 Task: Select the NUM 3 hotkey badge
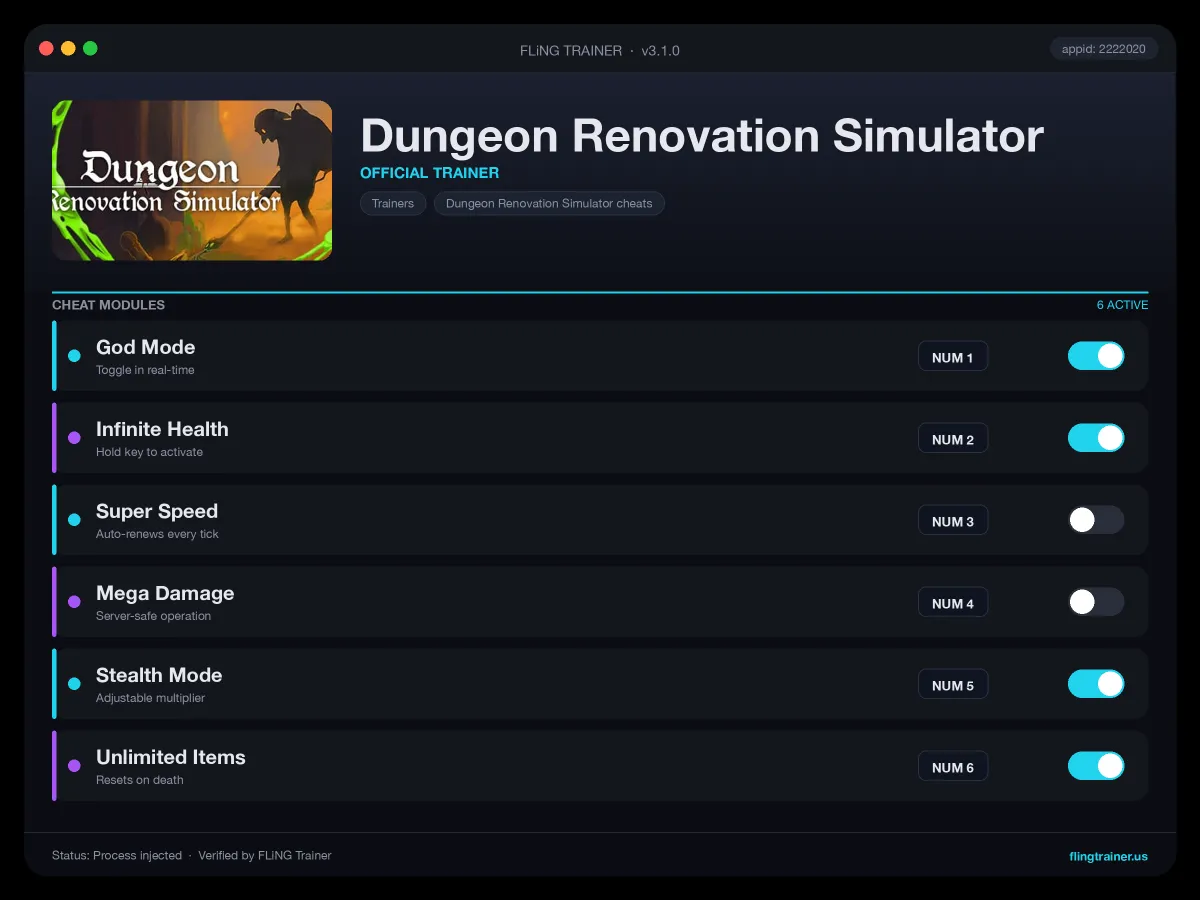953,521
